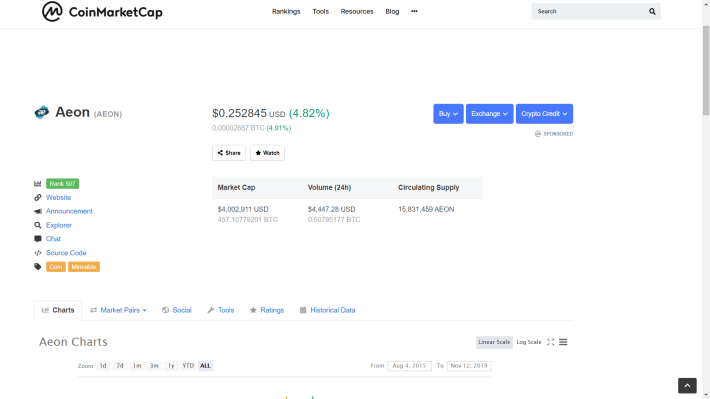
Task: Open the three-dot more menu in navigation
Action: (x=414, y=11)
